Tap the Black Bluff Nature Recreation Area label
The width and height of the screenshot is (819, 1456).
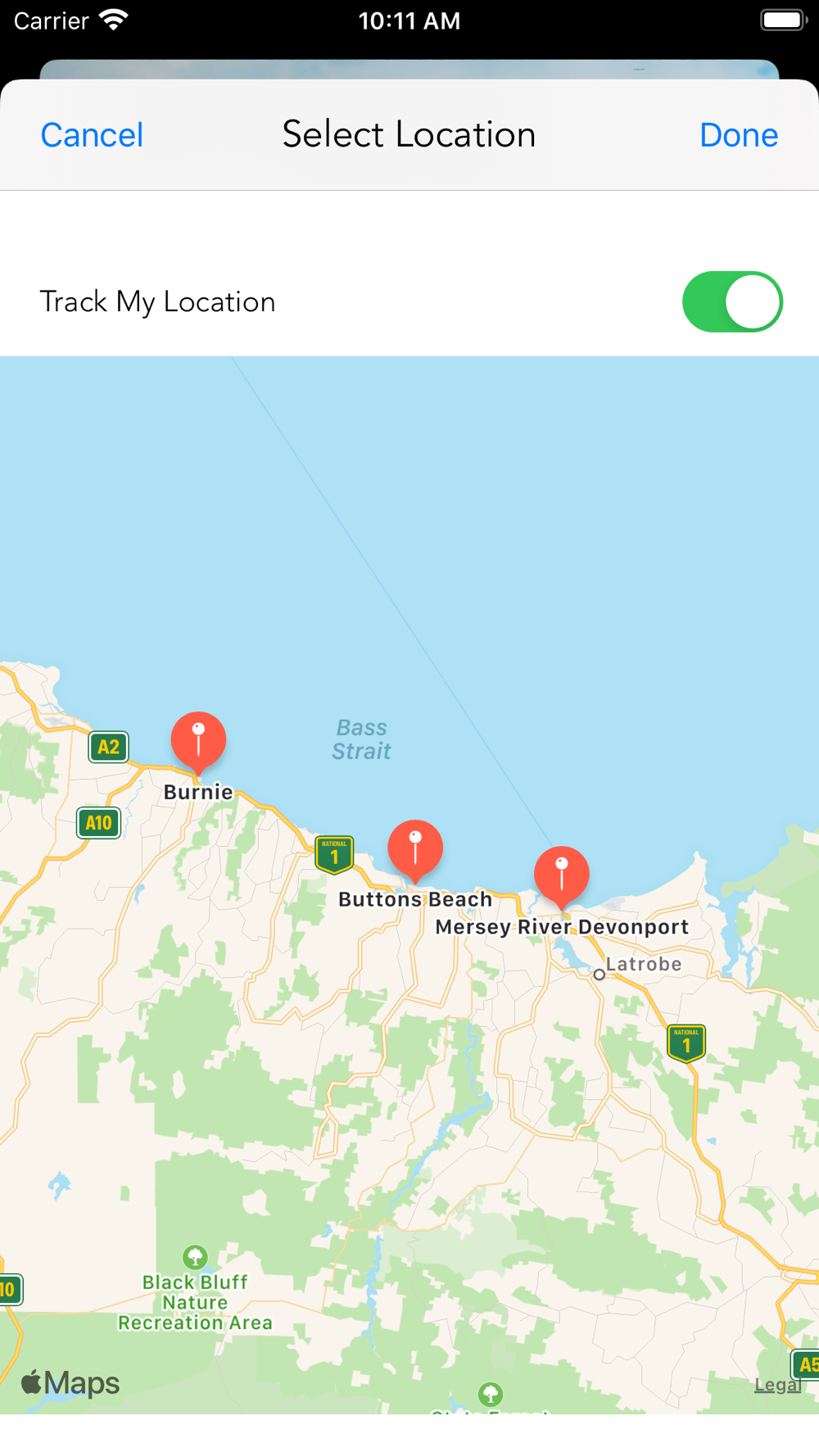coord(195,1302)
